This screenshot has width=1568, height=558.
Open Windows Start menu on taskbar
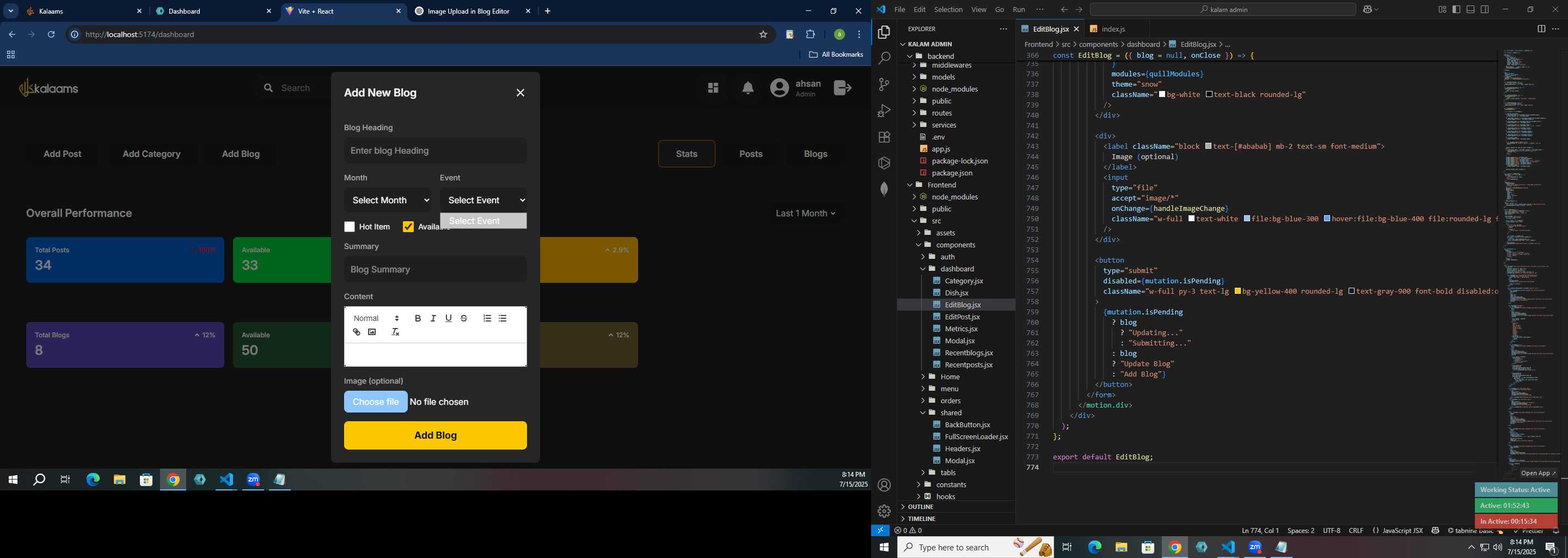(884, 548)
